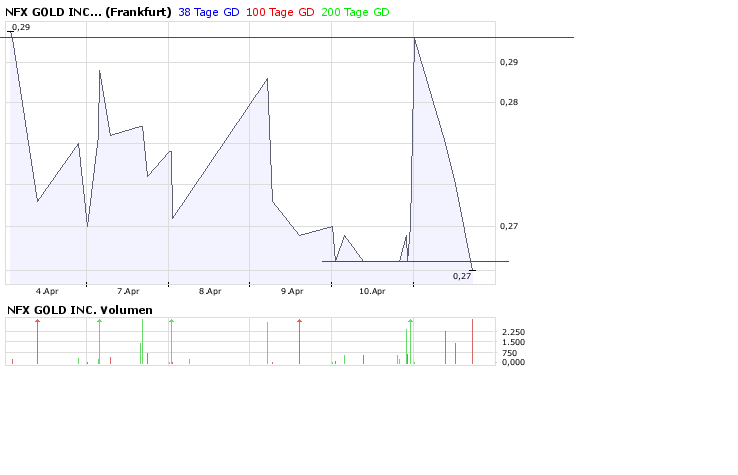Click the 0,000 volume axis label
Image resolution: width=738 pixels, height=475 pixels.
click(x=513, y=362)
